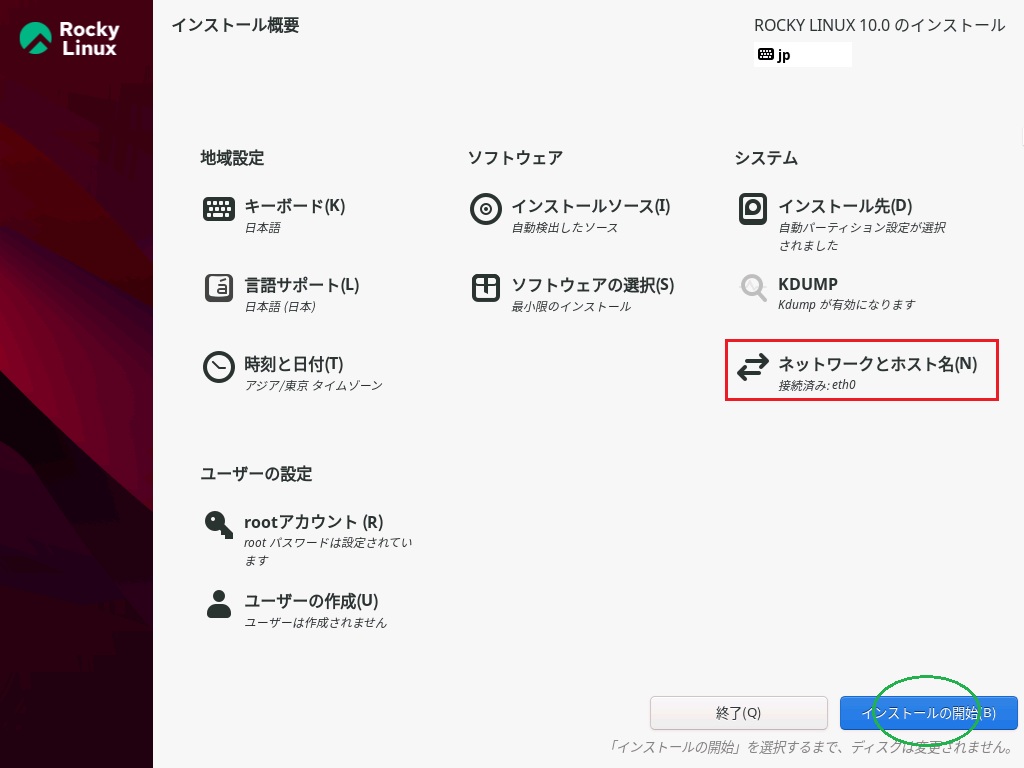
Task: Click the person icon for ユーザーの作成
Action: tap(218, 604)
